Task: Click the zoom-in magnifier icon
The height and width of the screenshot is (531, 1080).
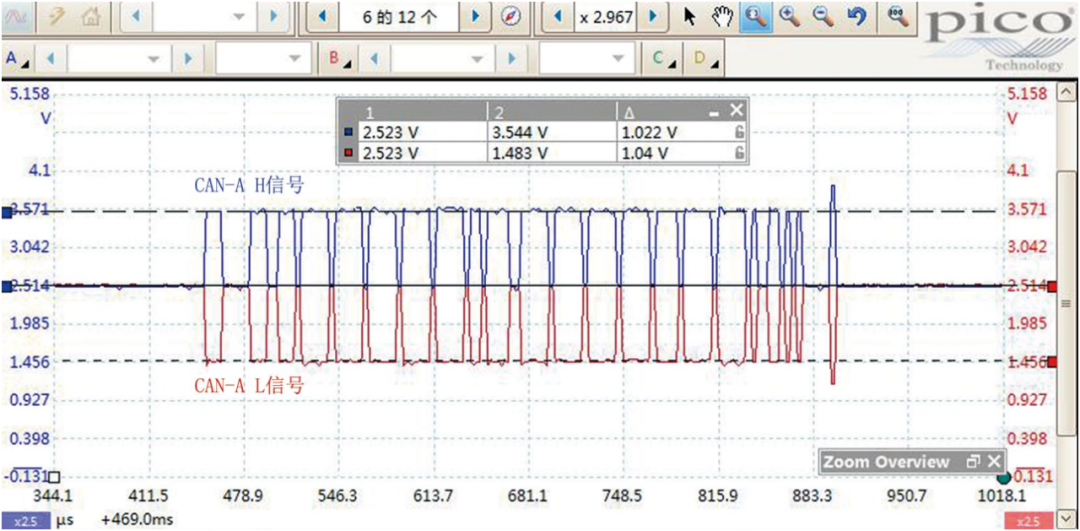Action: click(790, 17)
